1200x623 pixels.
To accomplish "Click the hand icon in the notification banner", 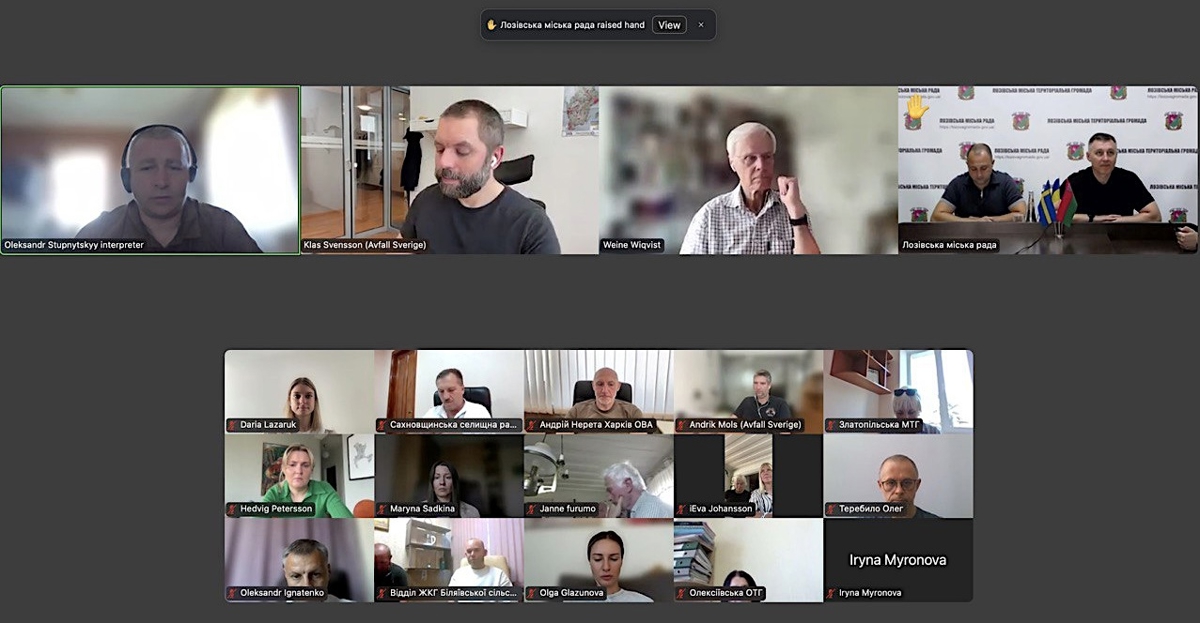I will pyautogui.click(x=492, y=25).
